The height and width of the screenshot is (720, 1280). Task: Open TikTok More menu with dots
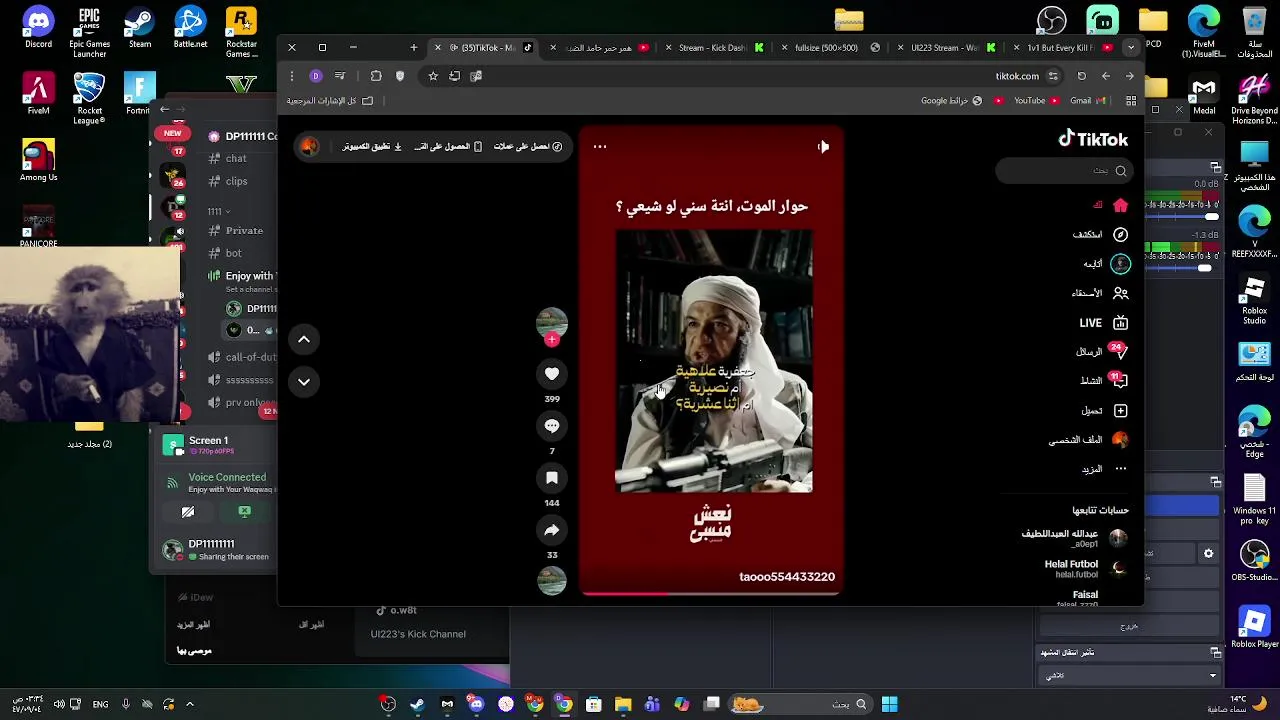(x=1104, y=468)
